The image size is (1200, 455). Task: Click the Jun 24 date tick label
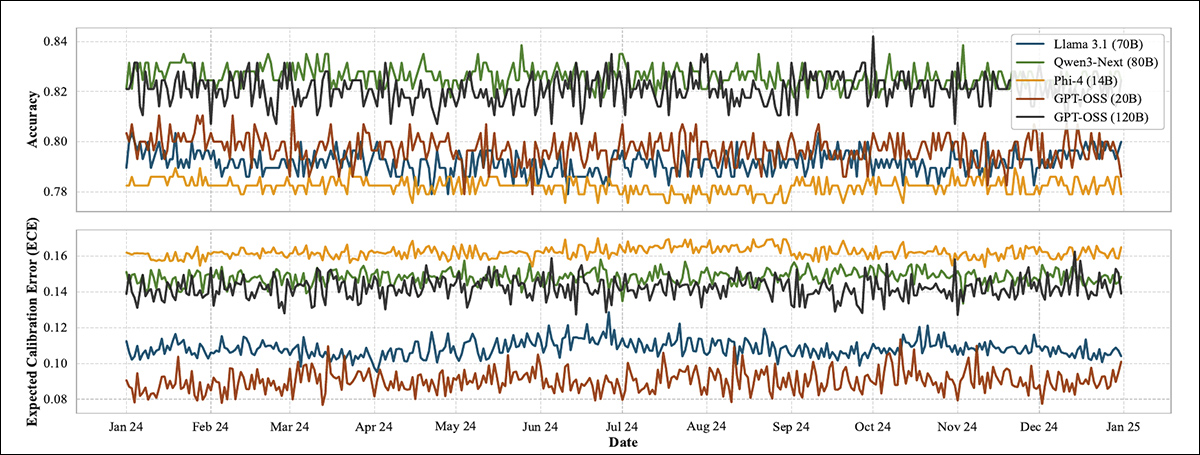[x=540, y=425]
